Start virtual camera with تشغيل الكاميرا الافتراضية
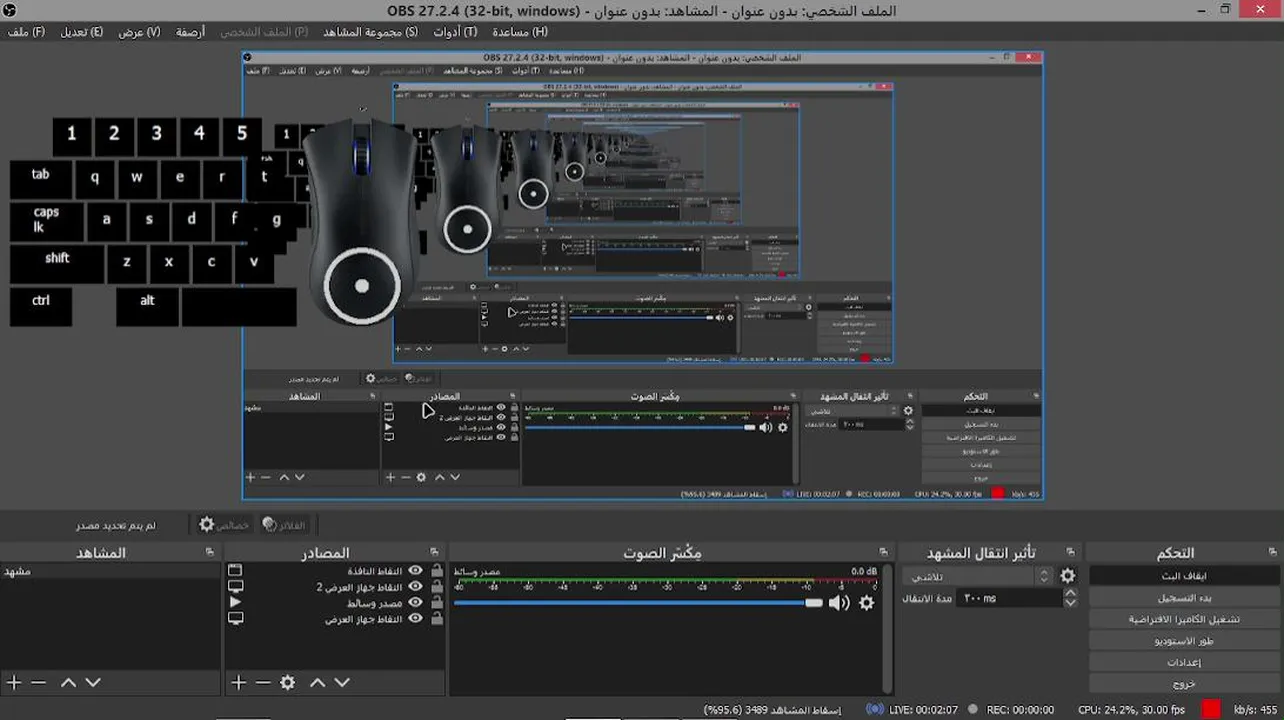The image size is (1284, 720). [x=1184, y=619]
